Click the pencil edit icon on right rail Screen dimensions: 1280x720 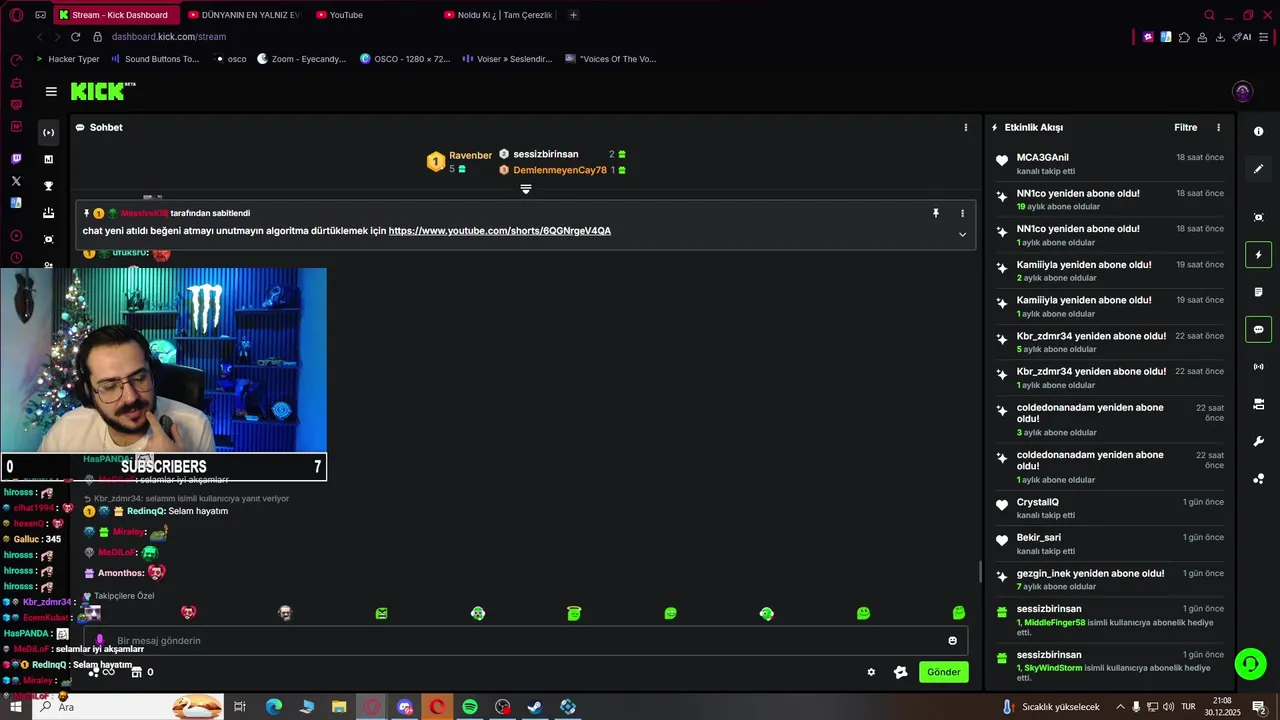click(1258, 169)
